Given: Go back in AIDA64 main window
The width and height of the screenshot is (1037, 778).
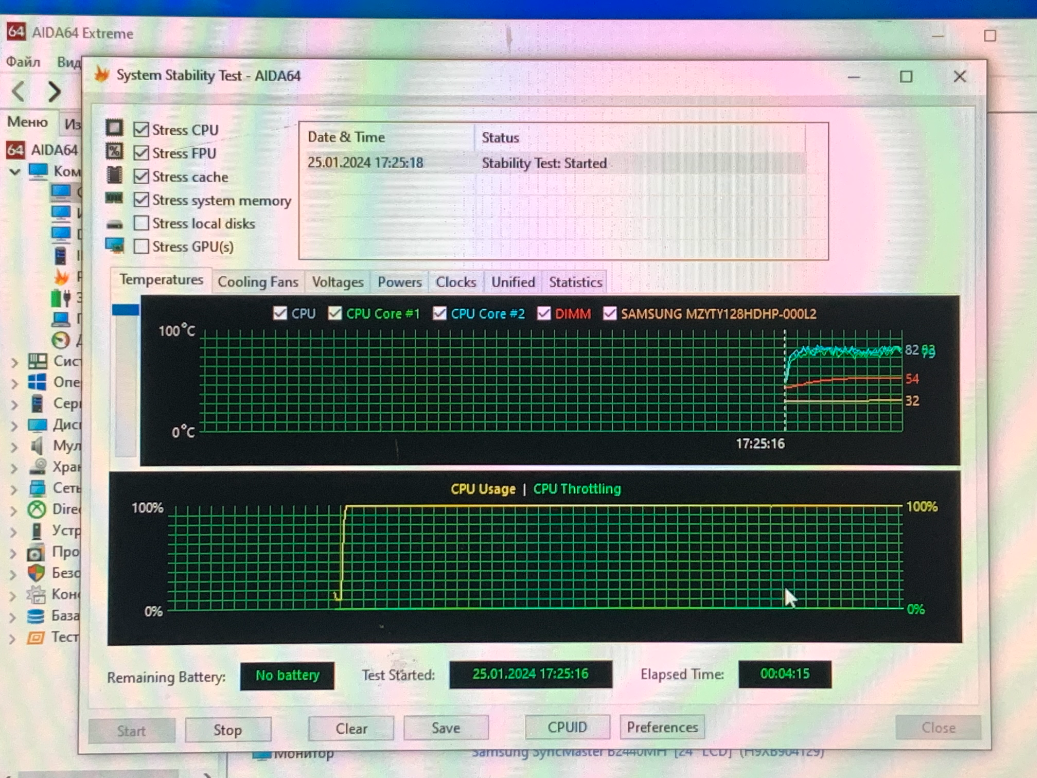Looking at the screenshot, I should 19,91.
